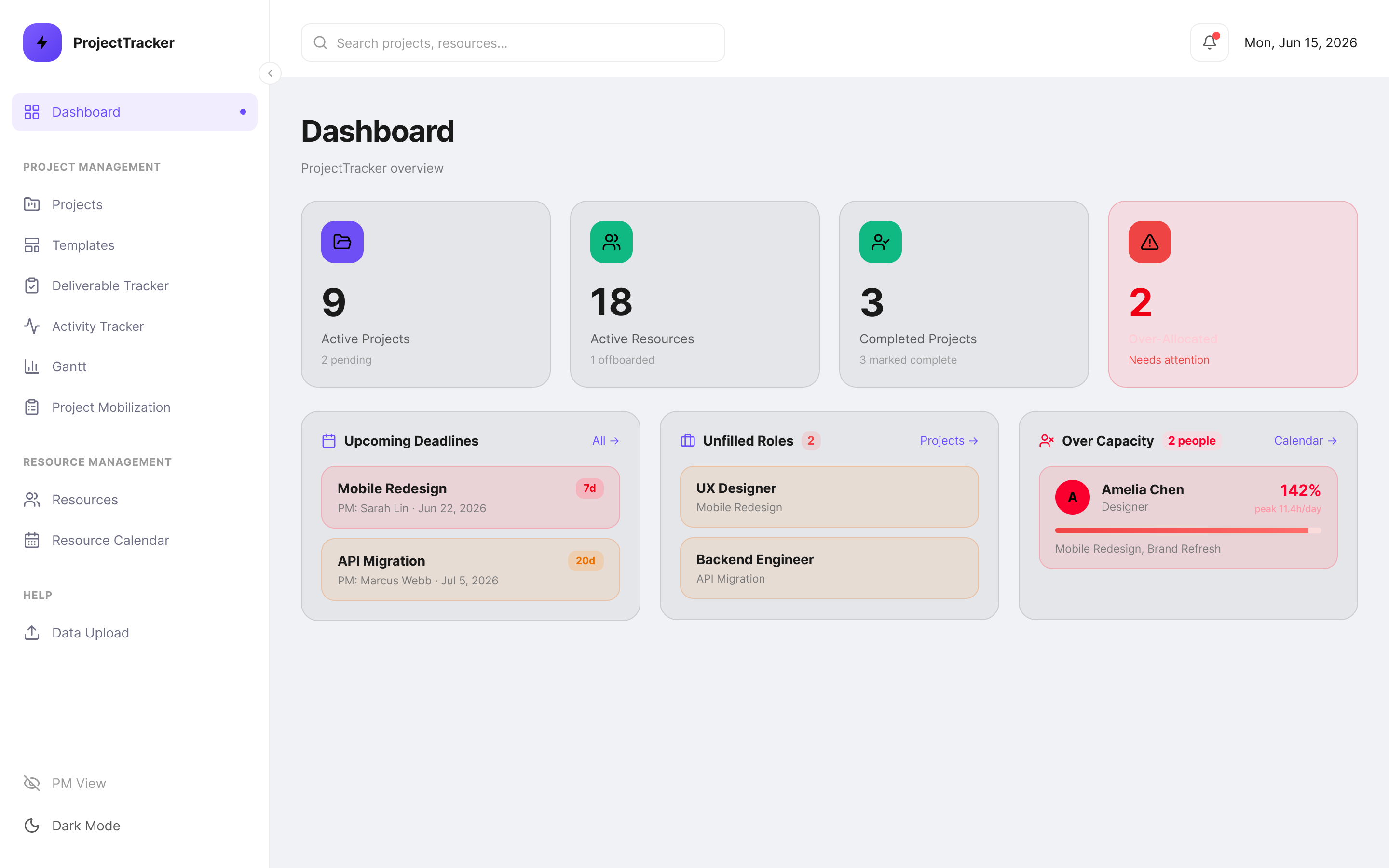Click the briefcase icon beside Unfilled Roles

point(688,441)
